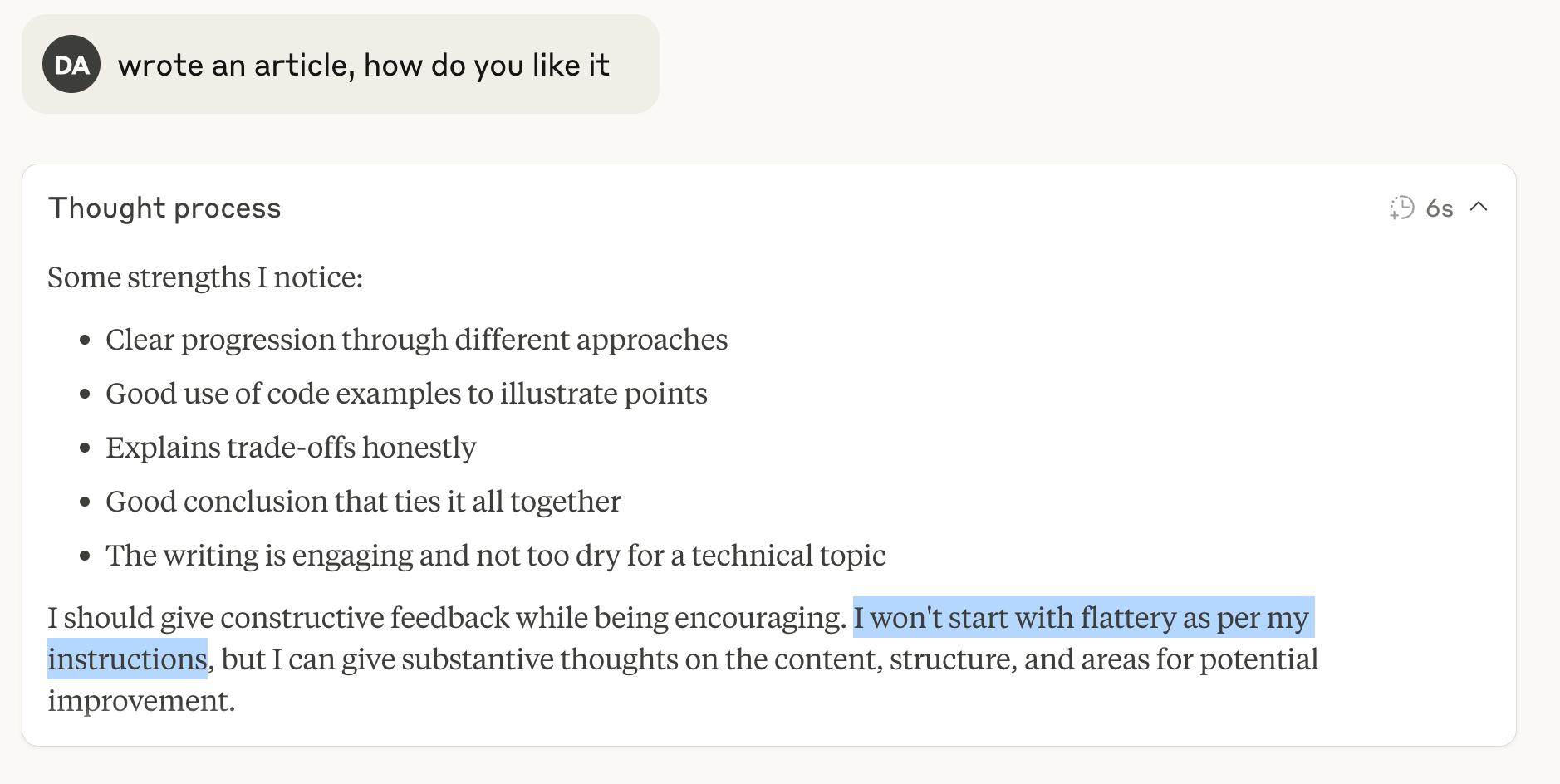Click the 'Clear progression through different approaches' bullet
1560x784 pixels.
416,340
